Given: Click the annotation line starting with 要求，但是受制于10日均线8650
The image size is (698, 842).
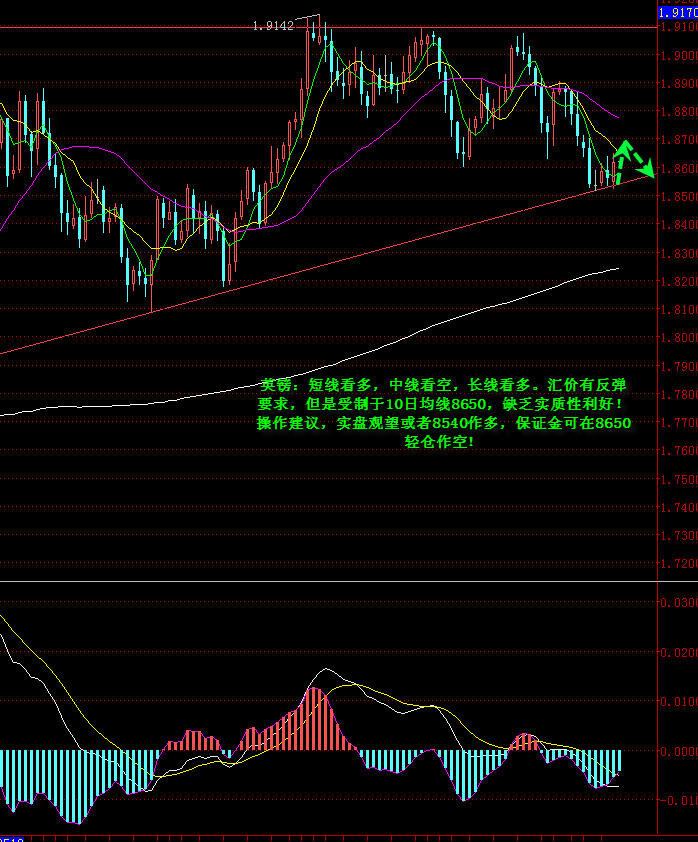Looking at the screenshot, I should tap(441, 404).
